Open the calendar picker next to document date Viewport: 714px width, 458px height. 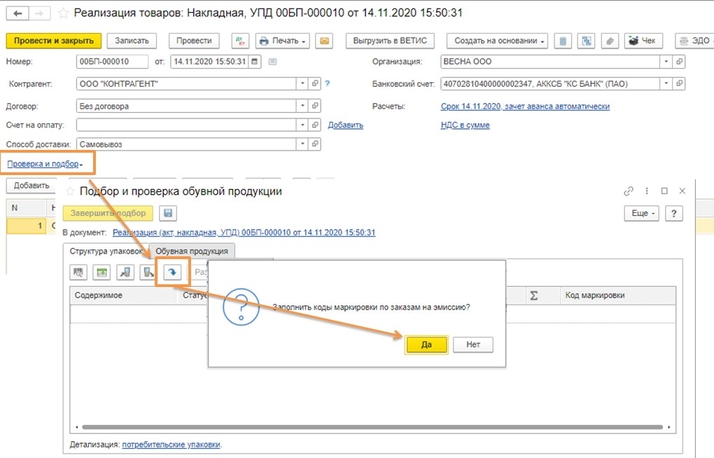coord(257,61)
